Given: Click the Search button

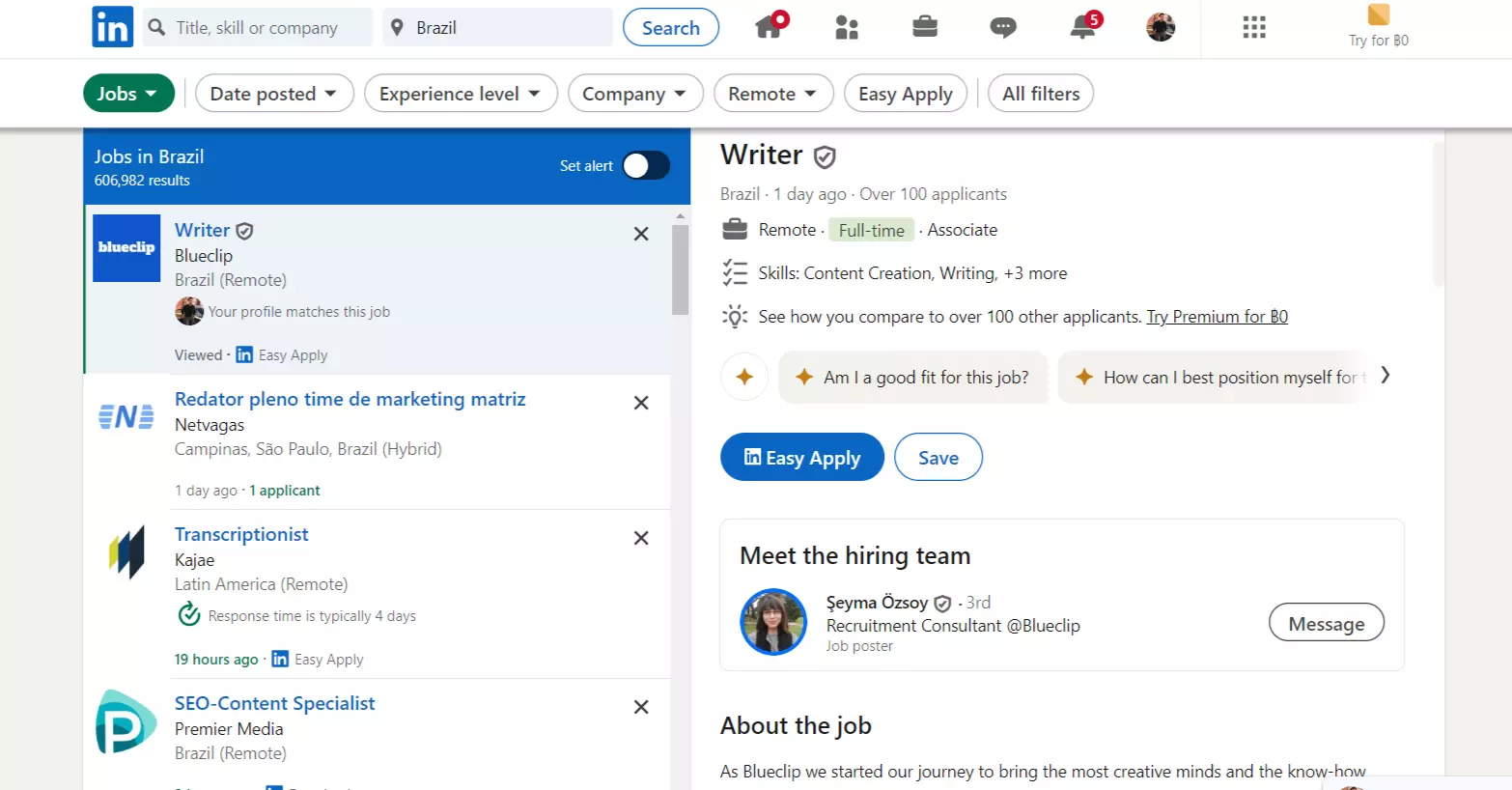Looking at the screenshot, I should pos(671,27).
